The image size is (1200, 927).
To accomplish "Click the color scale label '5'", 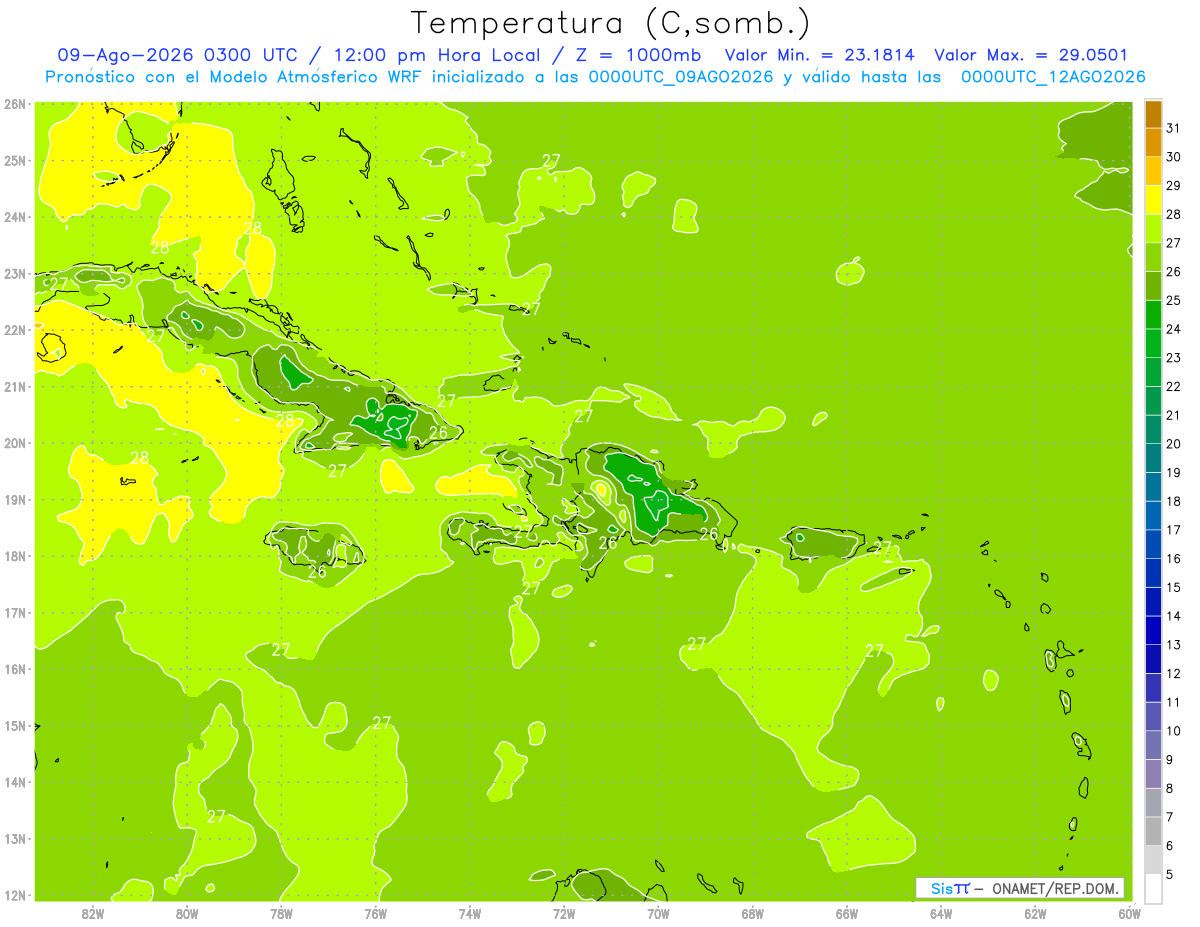I will [1169, 874].
